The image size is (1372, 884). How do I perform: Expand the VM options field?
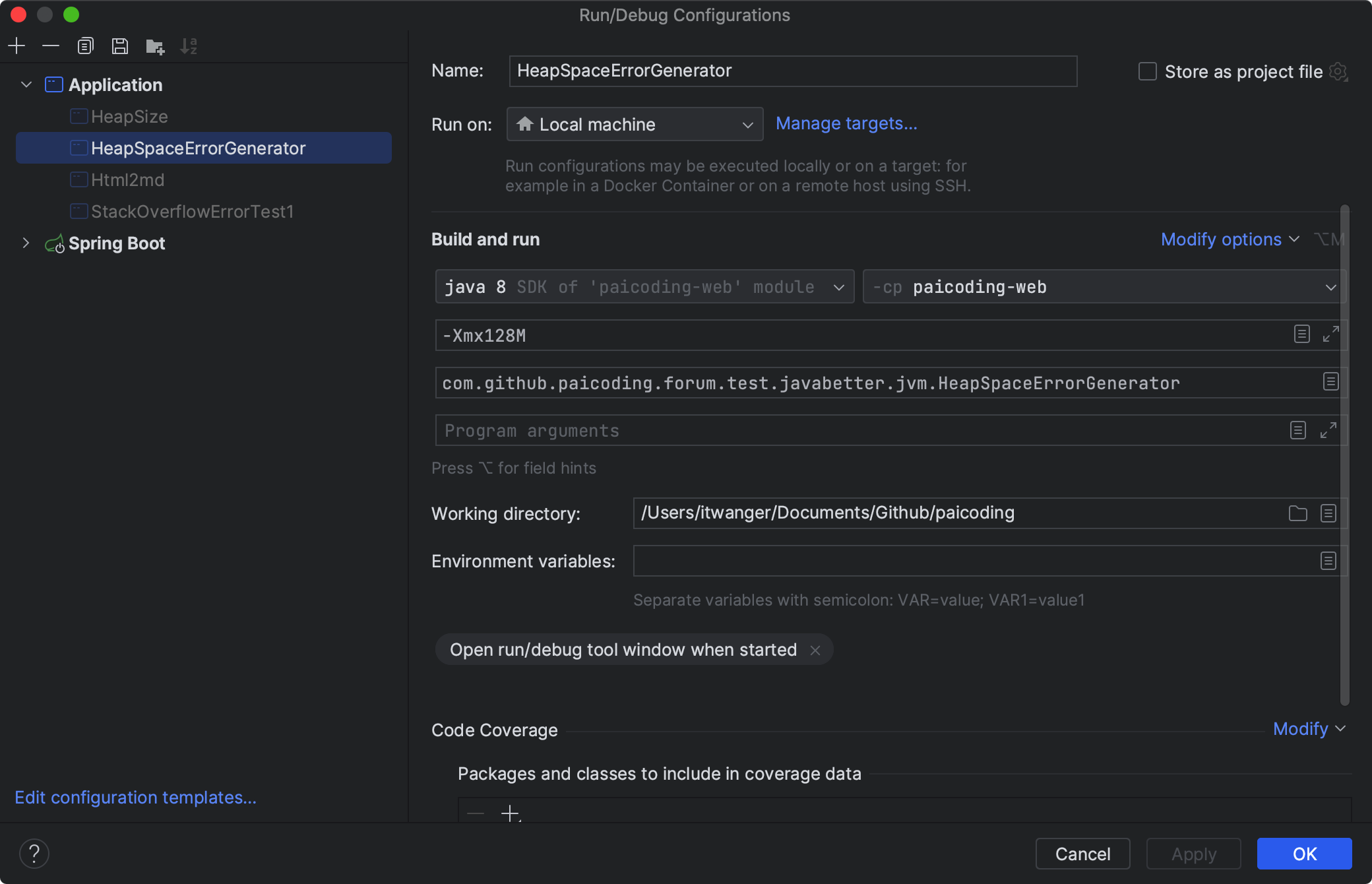click(x=1330, y=334)
